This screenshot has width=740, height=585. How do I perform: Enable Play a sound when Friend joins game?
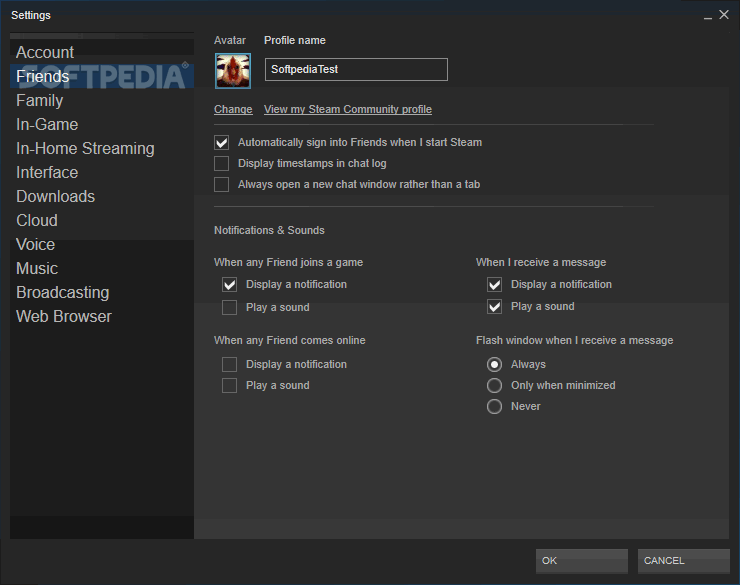[229, 308]
